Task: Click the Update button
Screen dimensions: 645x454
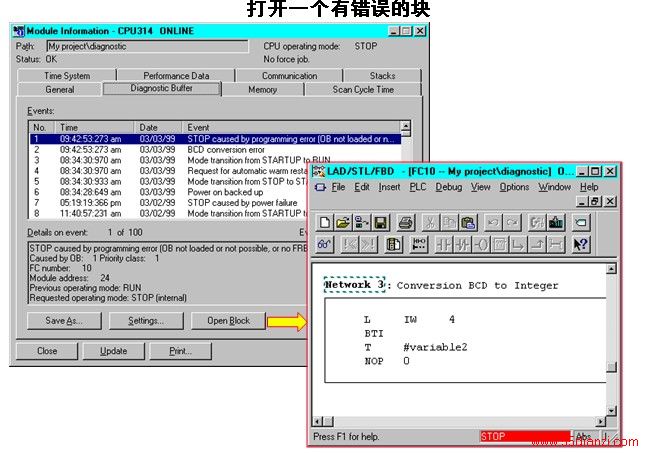Action: (x=114, y=351)
